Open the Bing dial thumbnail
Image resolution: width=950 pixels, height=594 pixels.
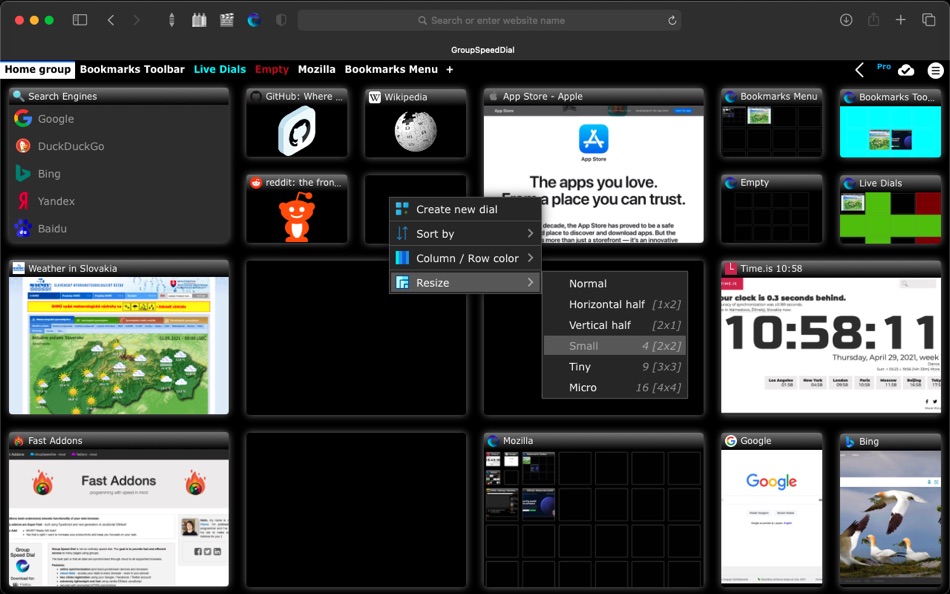click(x=890, y=510)
